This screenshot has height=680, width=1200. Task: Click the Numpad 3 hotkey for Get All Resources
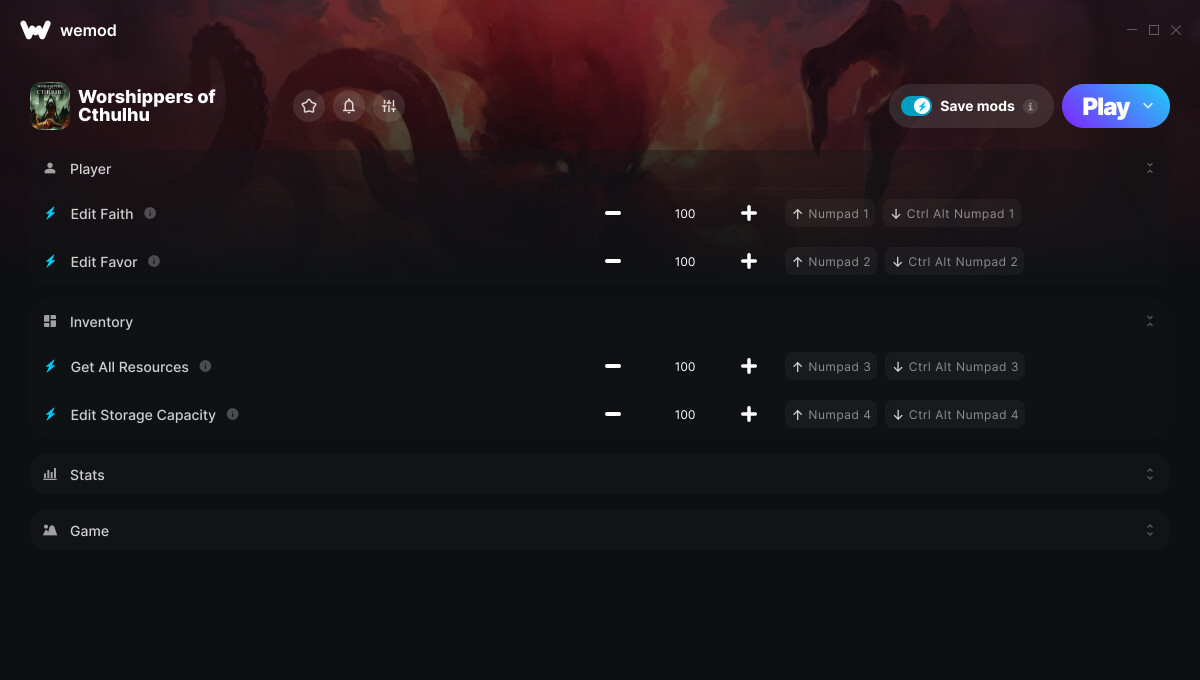(831, 367)
